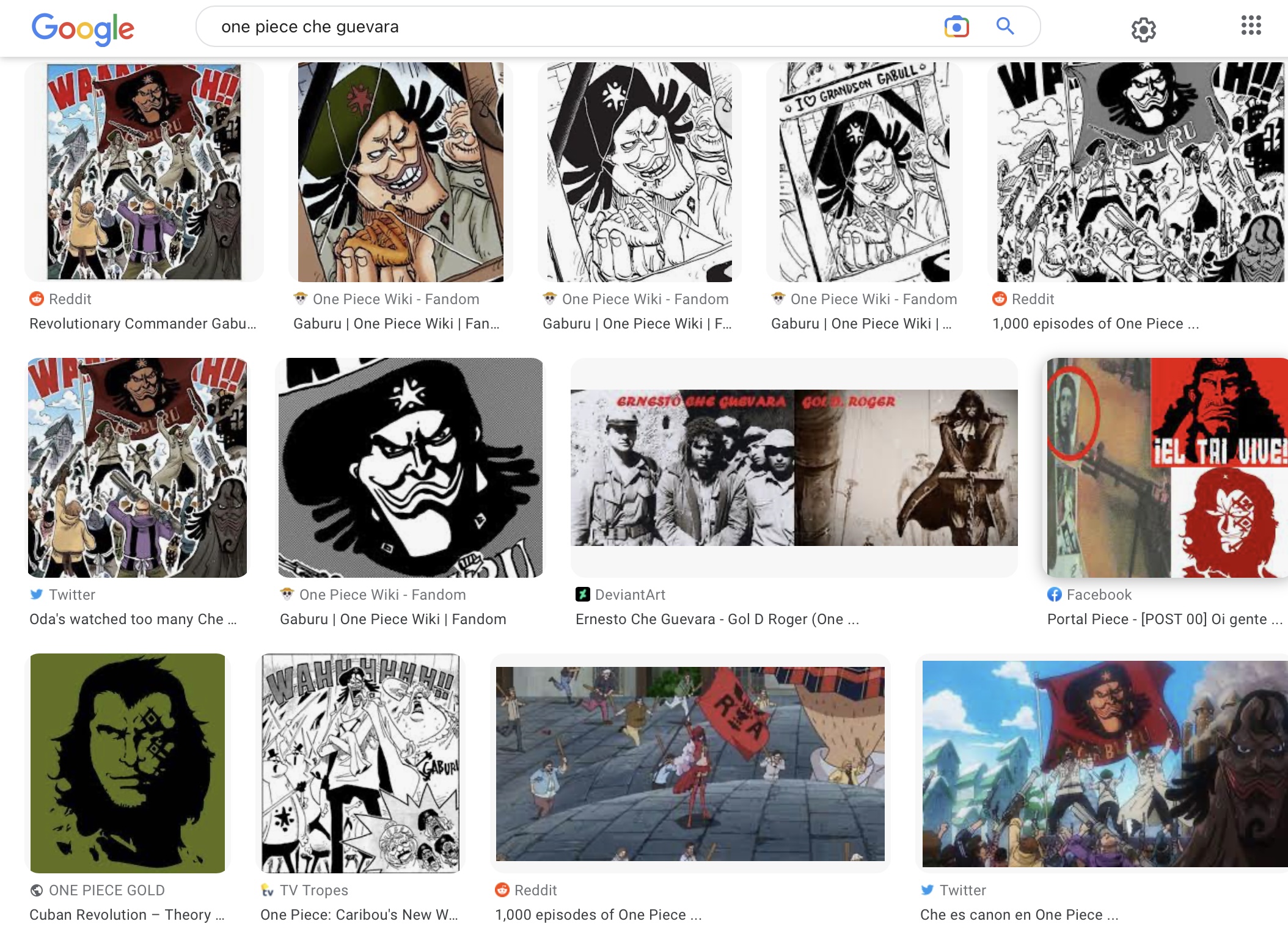Click the blue search magnifier icon
This screenshot has width=1288, height=935.
pyautogui.click(x=1005, y=26)
